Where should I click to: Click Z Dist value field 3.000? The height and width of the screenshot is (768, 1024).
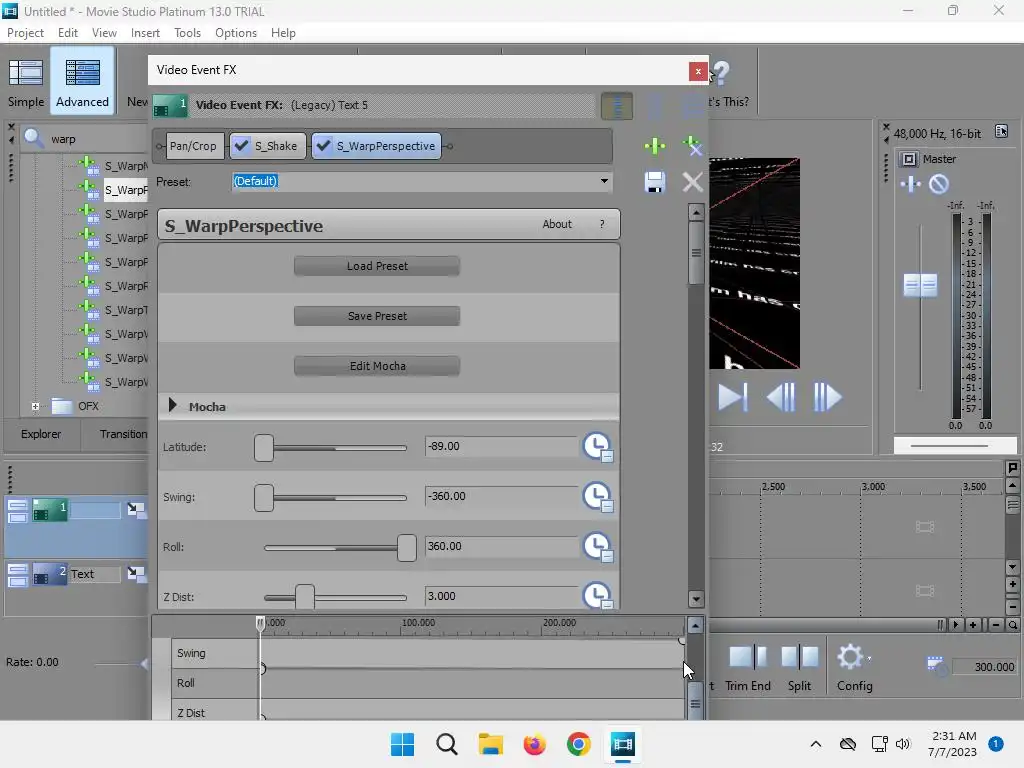[x=501, y=596]
